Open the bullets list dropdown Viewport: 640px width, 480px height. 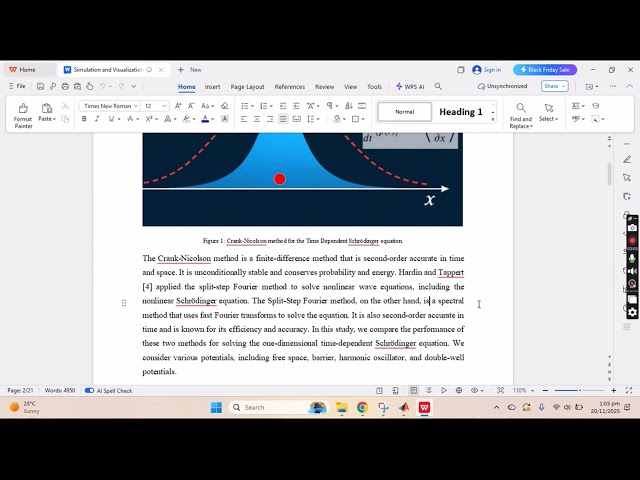click(x=252, y=106)
